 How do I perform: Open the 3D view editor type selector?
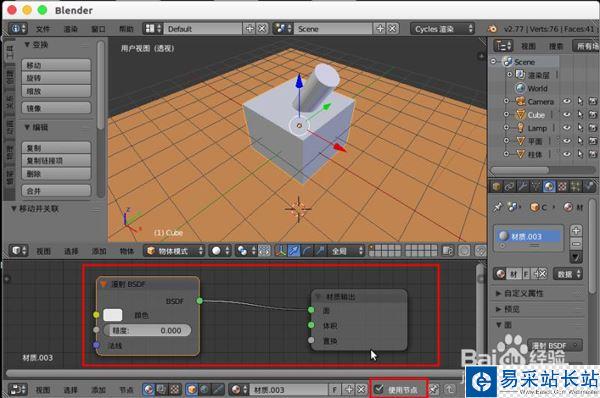pyautogui.click(x=18, y=251)
